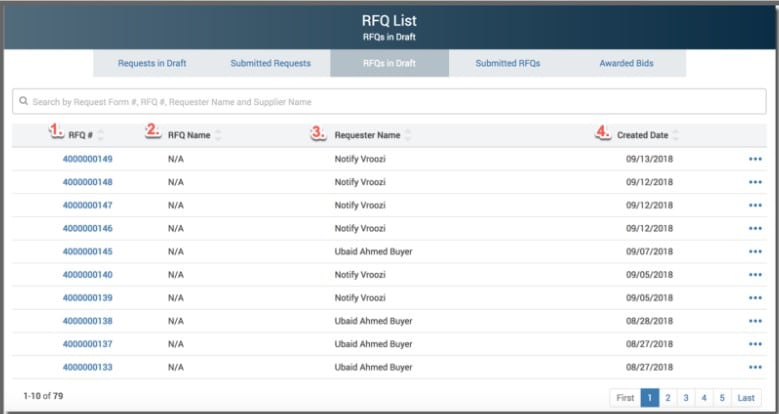Image resolution: width=779 pixels, height=414 pixels.
Task: Go to page 2 in pagination
Action: pyautogui.click(x=667, y=398)
